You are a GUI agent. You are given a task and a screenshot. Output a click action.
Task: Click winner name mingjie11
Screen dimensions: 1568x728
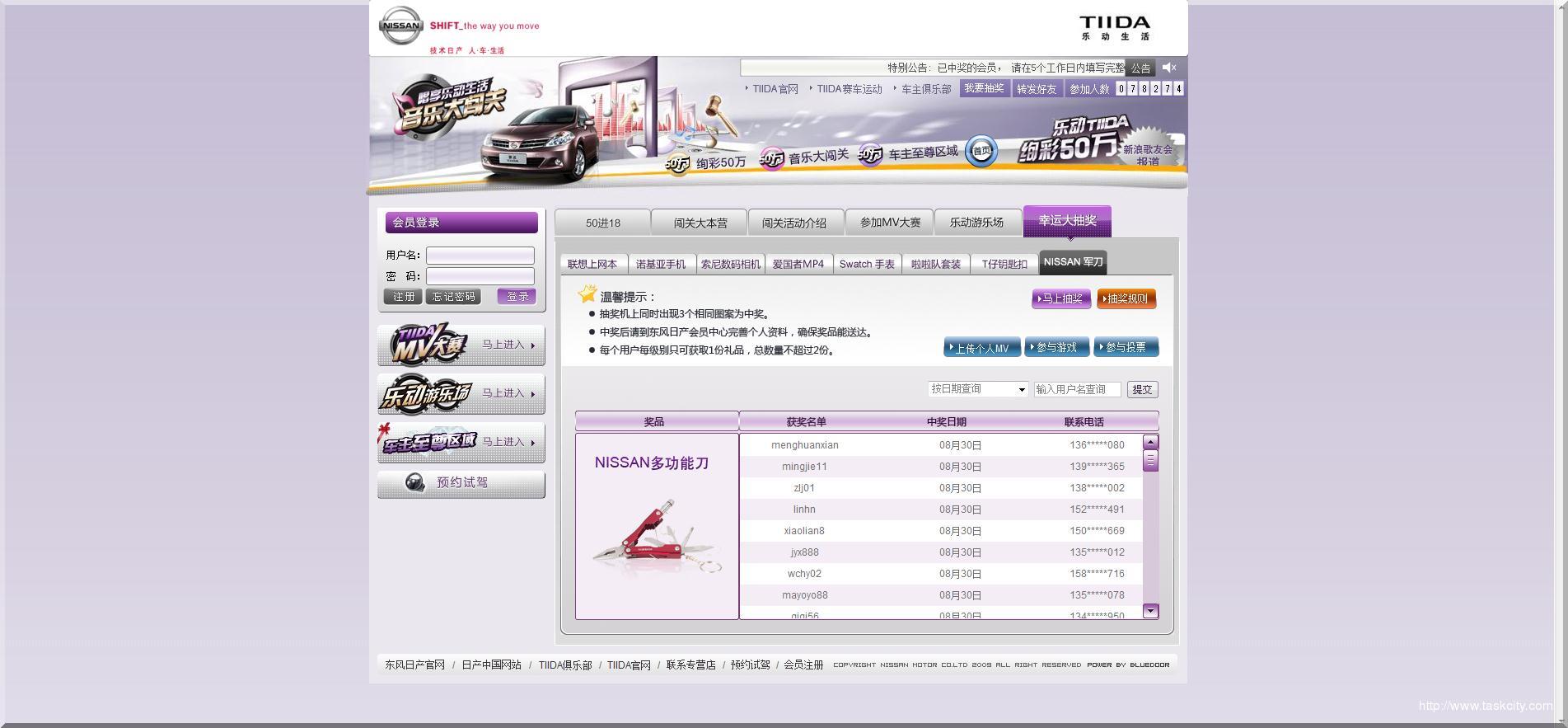(805, 467)
